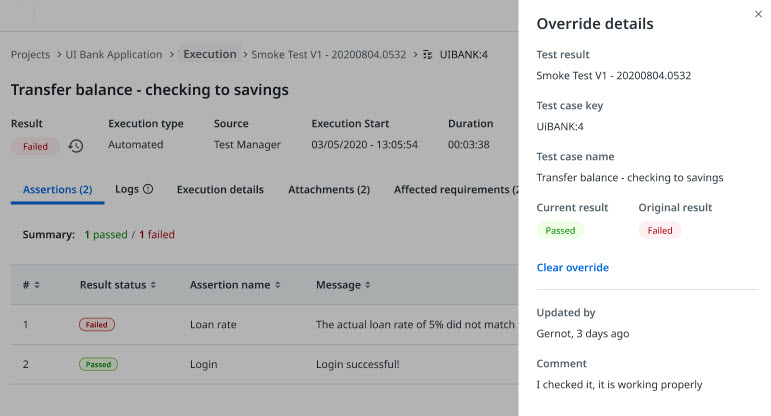771x416 pixels.
Task: Sort by Result status column arrows
Action: pyautogui.click(x=153, y=285)
